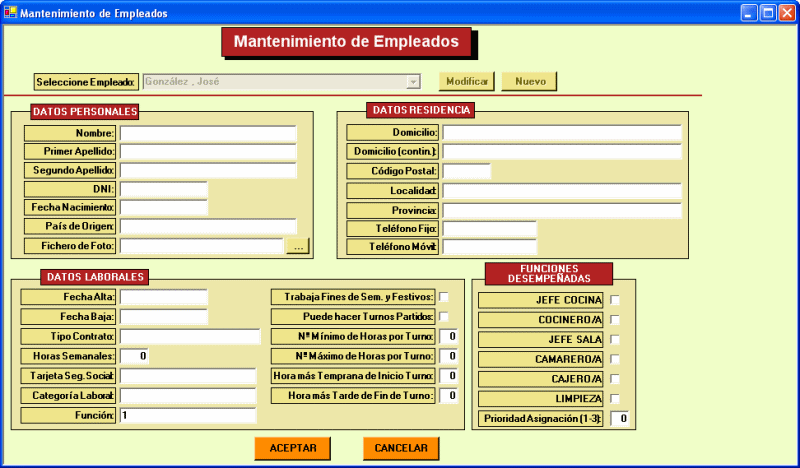800x468 pixels.
Task: Enable Trabaja Fines de Sem. y Festivos checkbox
Action: [444, 297]
